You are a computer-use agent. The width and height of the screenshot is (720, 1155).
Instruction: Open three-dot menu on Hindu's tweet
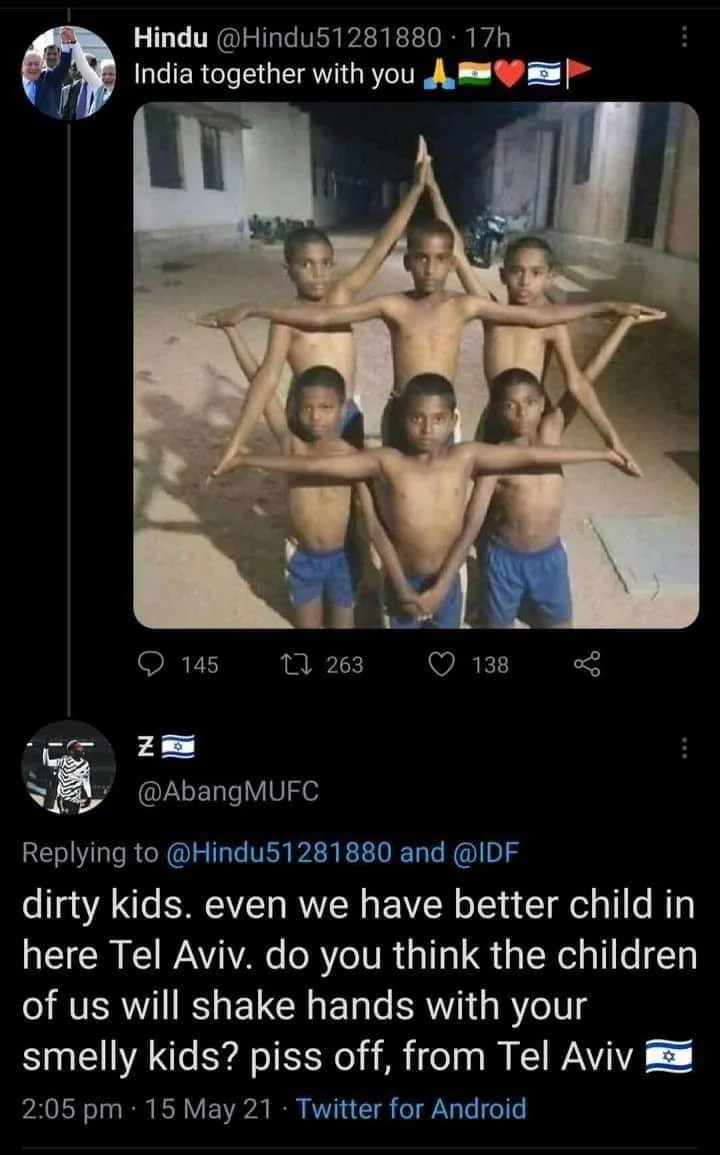coord(684,36)
